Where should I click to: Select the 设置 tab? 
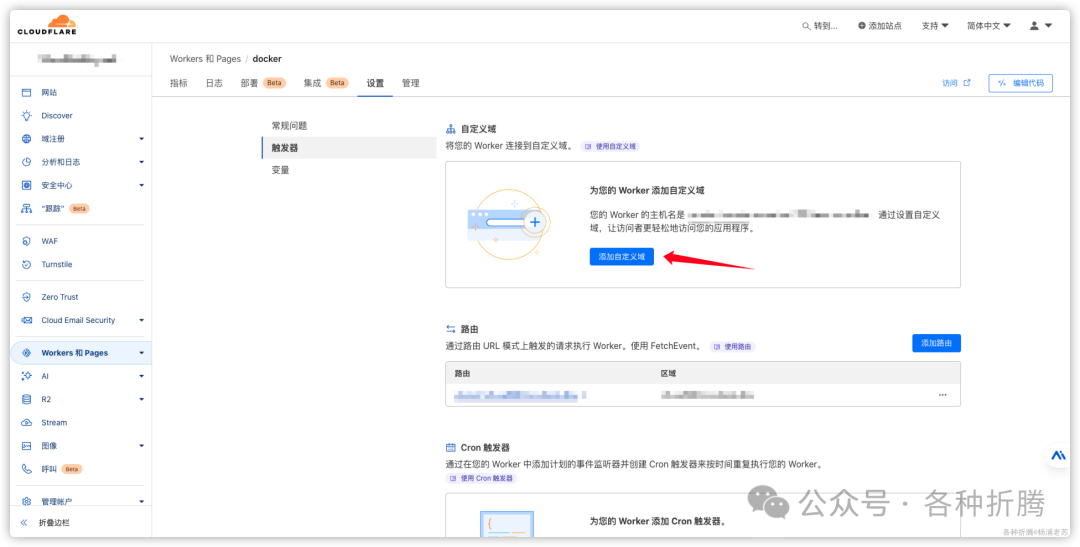click(x=375, y=83)
